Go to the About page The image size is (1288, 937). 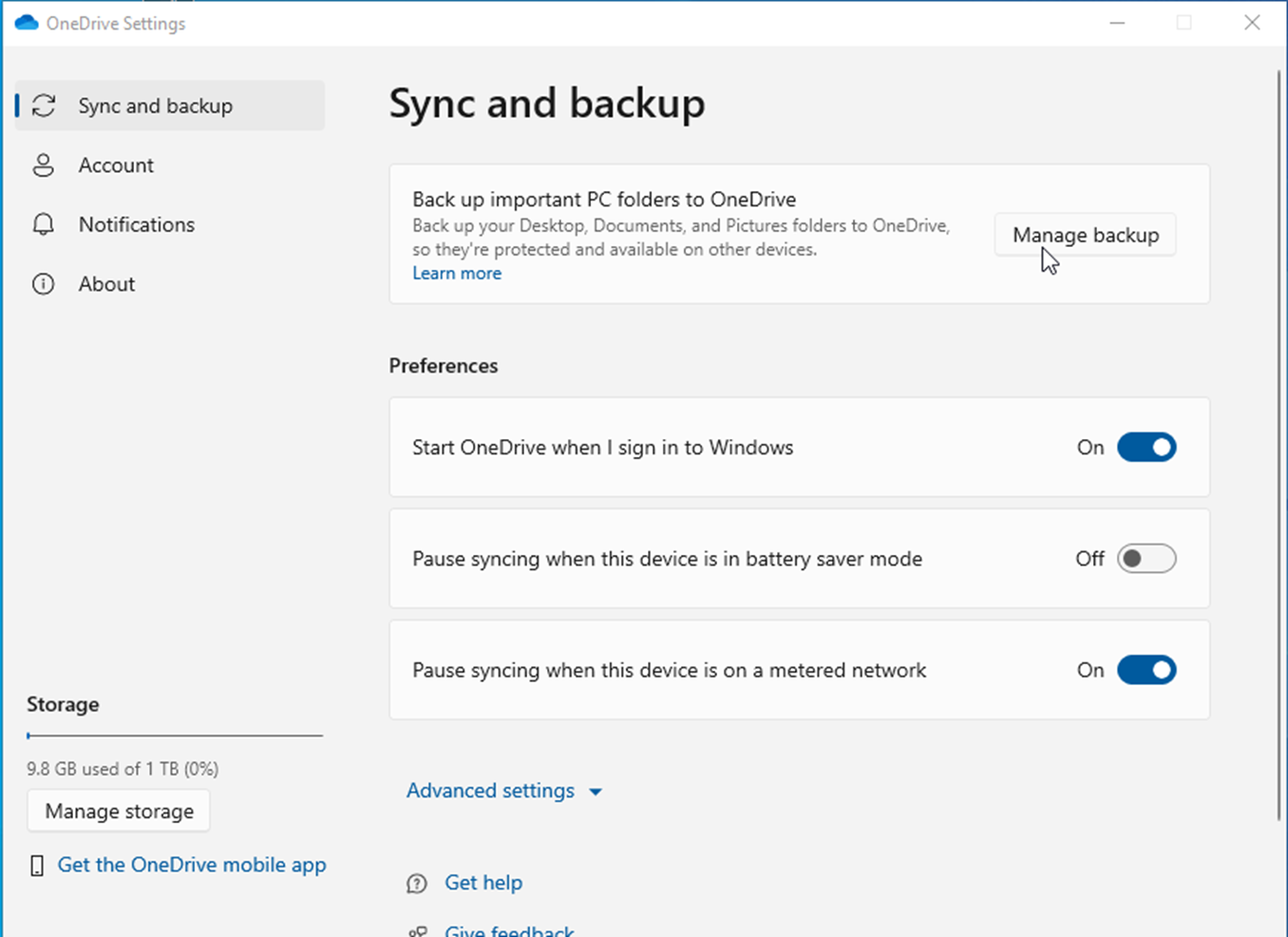pyautogui.click(x=106, y=284)
